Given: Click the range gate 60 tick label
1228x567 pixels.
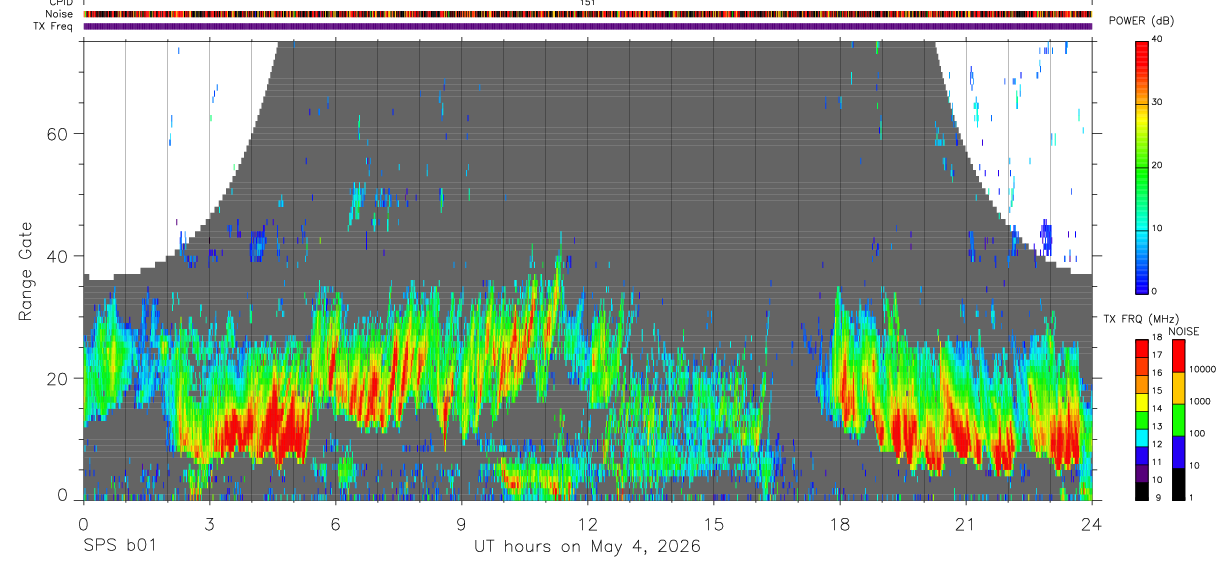Looking at the screenshot, I should coord(57,133).
